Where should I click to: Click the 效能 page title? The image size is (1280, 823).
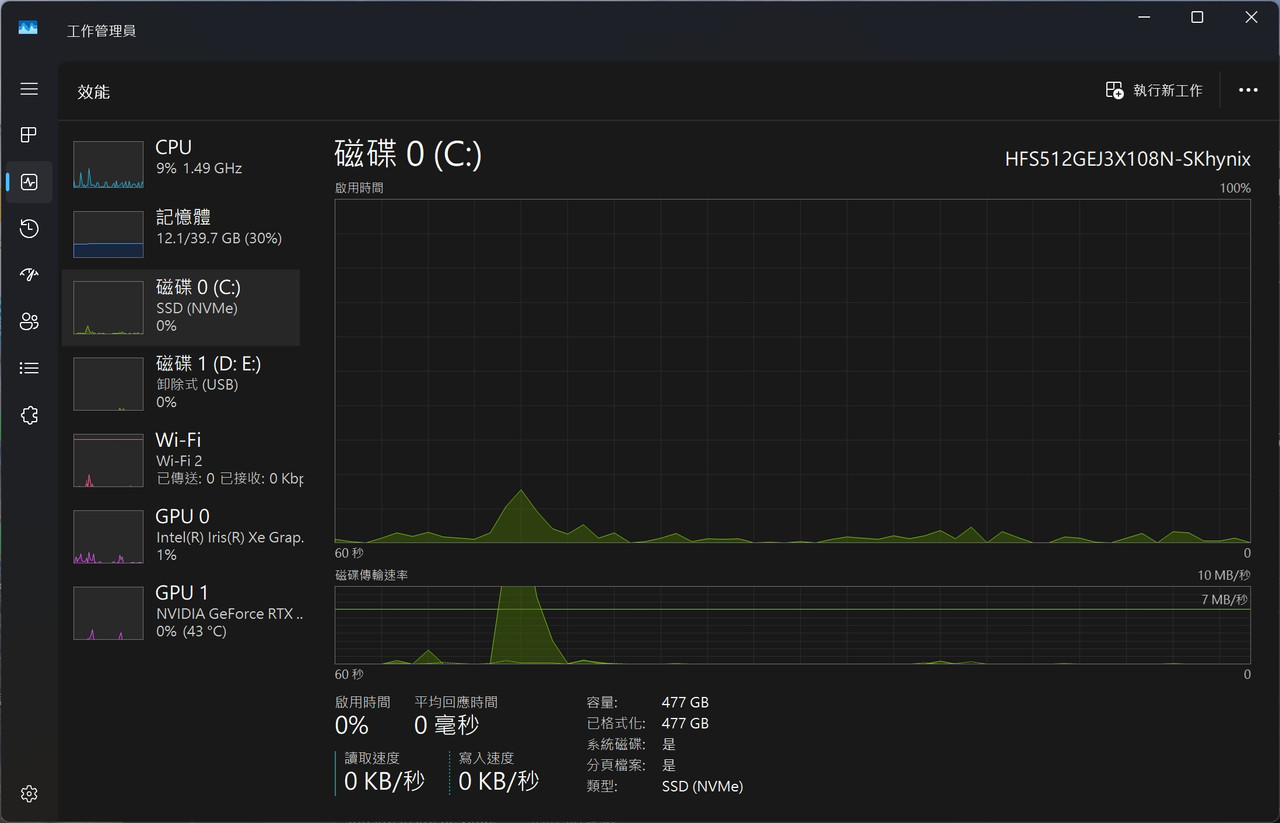pyautogui.click(x=94, y=92)
